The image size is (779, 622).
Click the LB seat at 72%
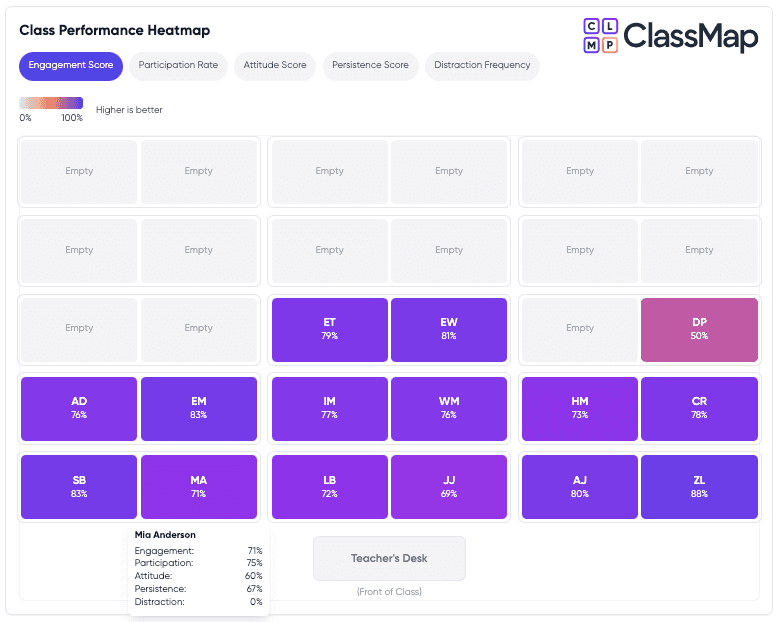coord(329,487)
